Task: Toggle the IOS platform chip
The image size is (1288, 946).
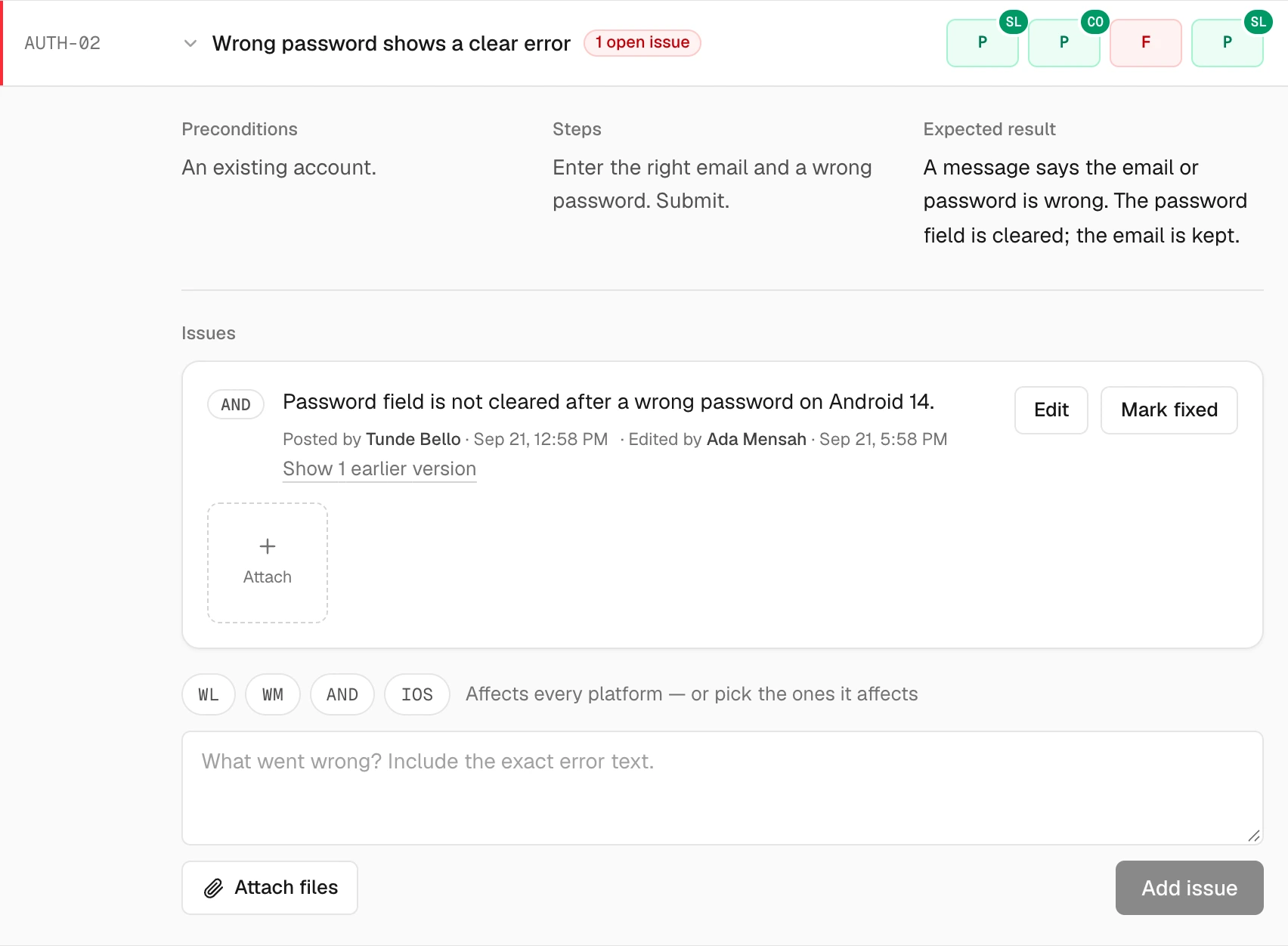Action: [x=417, y=694]
